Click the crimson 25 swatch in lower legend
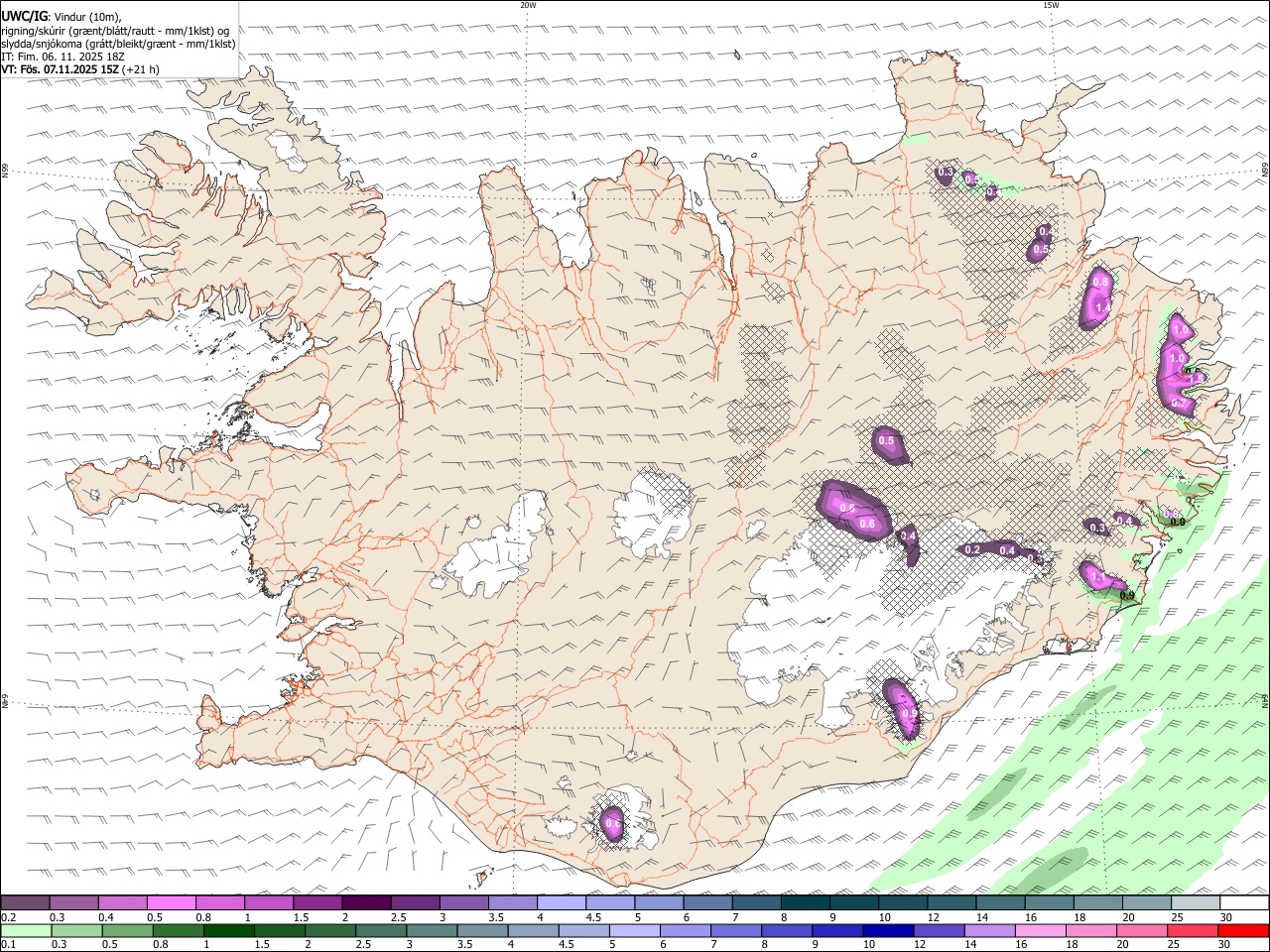Image resolution: width=1270 pixels, height=952 pixels. click(x=1193, y=931)
